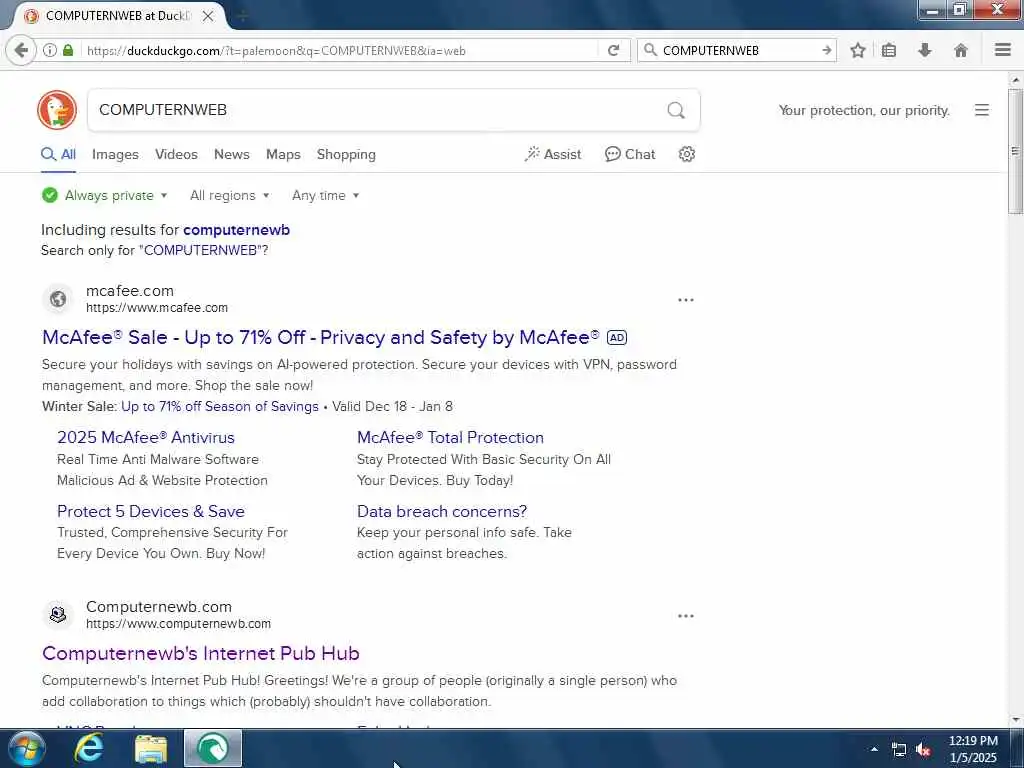
Task: Switch to the Videos tab
Action: coord(176,154)
